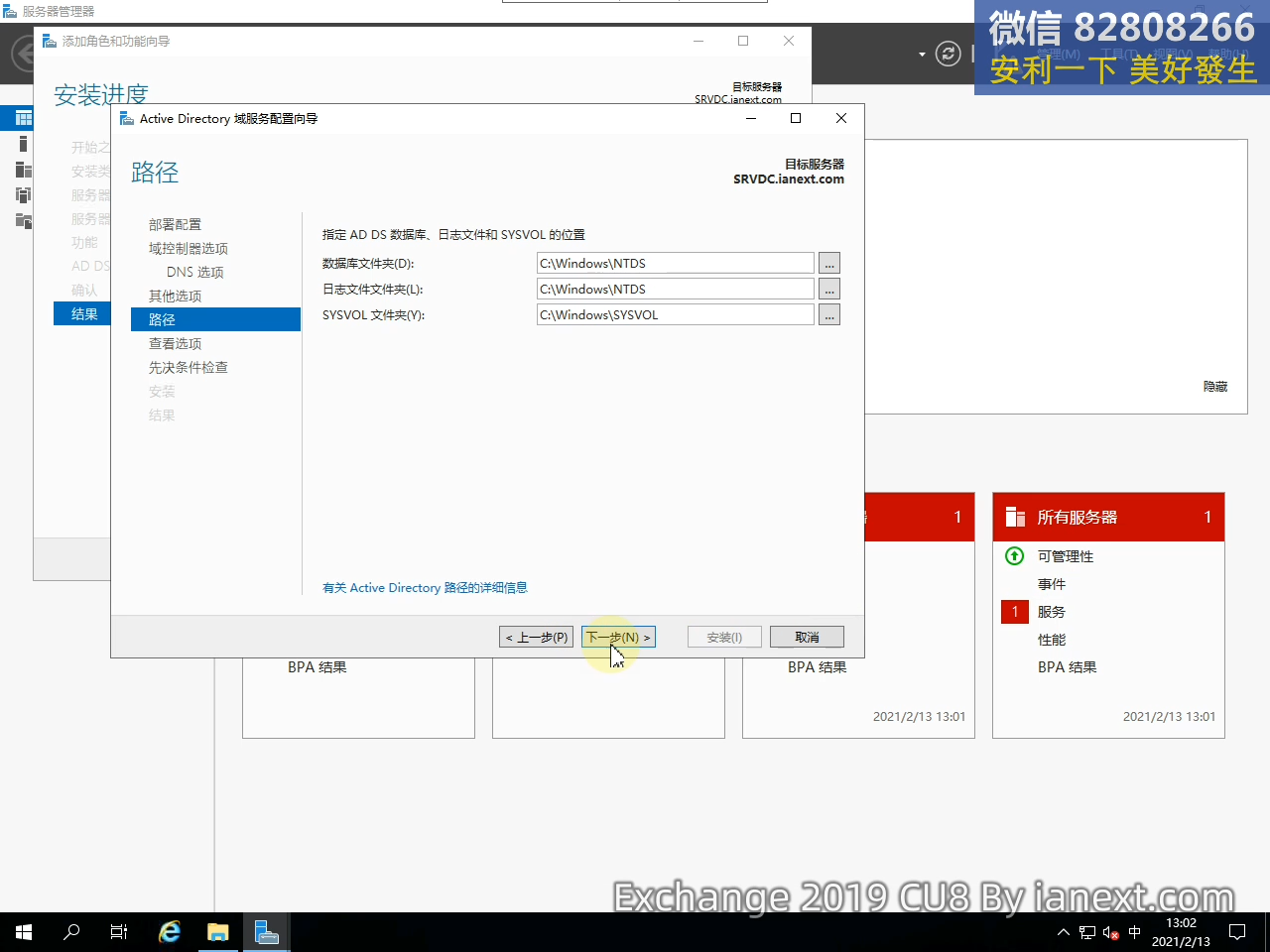Click the AD DS wizard title bar icon
The width and height of the screenshot is (1270, 952).
tap(127, 118)
